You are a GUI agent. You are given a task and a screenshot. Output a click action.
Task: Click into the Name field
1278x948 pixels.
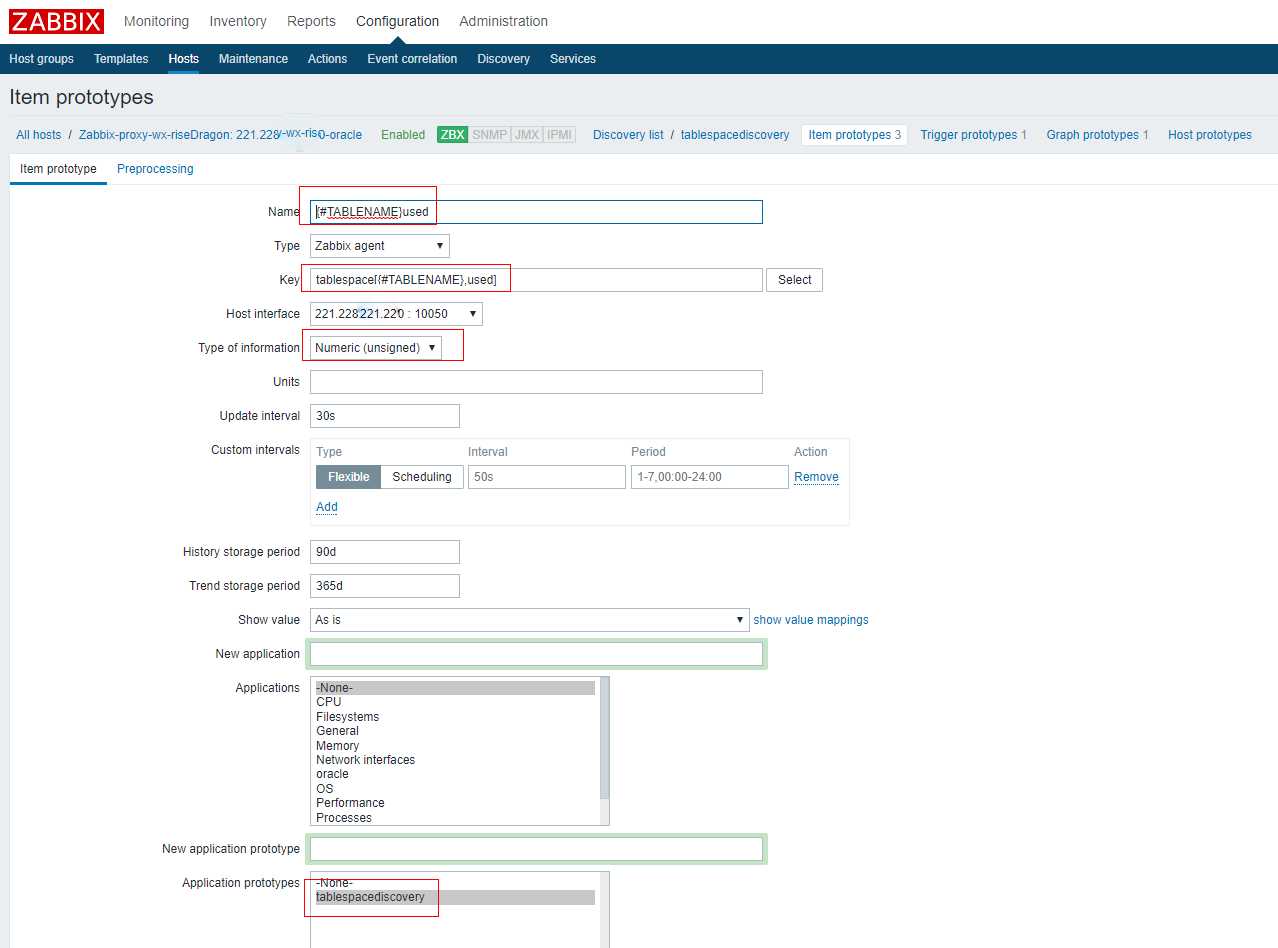pos(536,212)
